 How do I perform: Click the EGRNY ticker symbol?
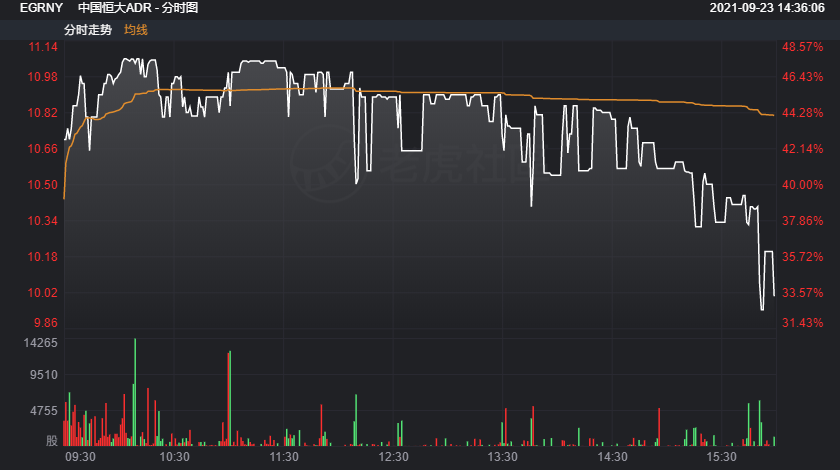pos(41,8)
